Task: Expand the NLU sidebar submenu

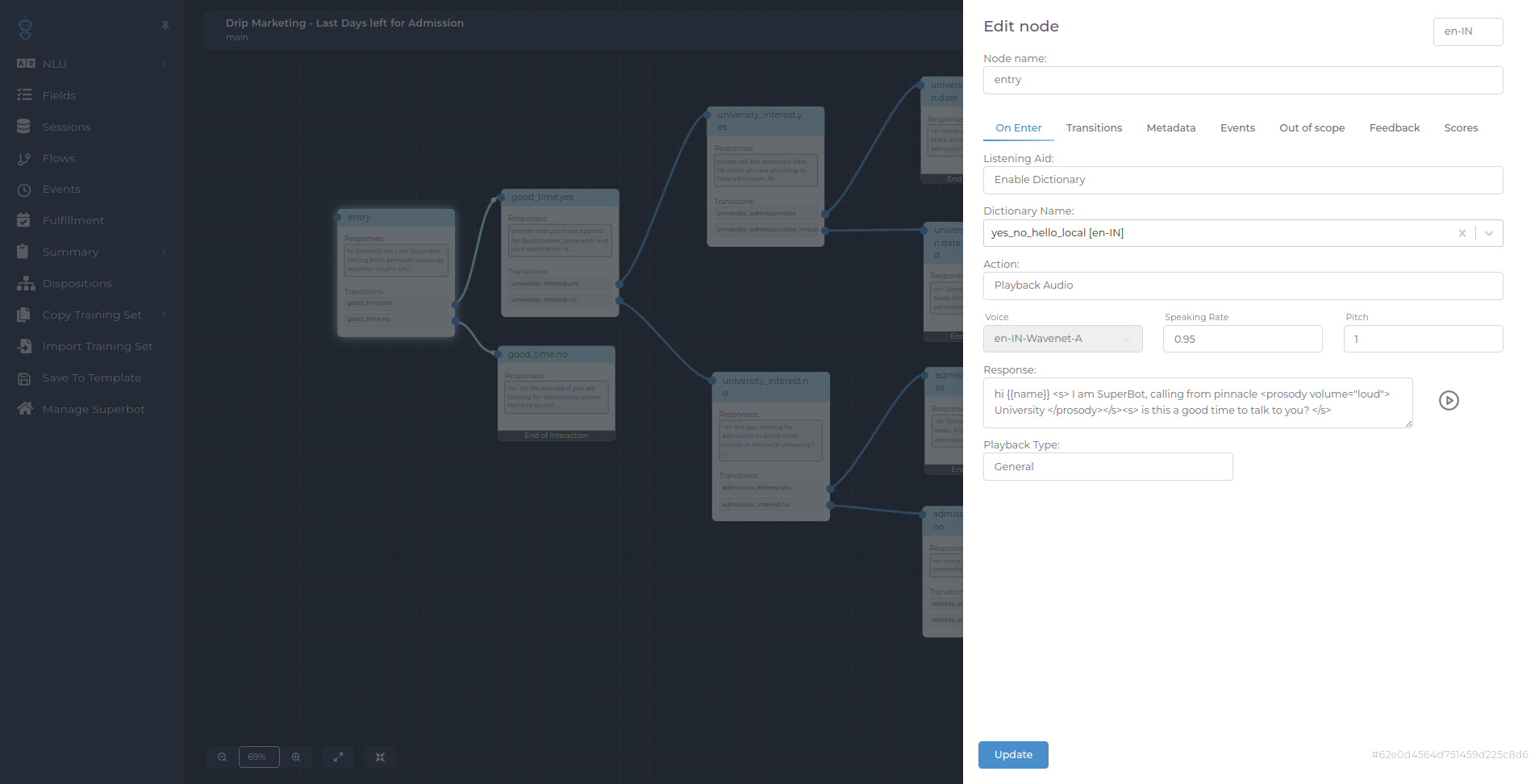Action: (x=164, y=64)
